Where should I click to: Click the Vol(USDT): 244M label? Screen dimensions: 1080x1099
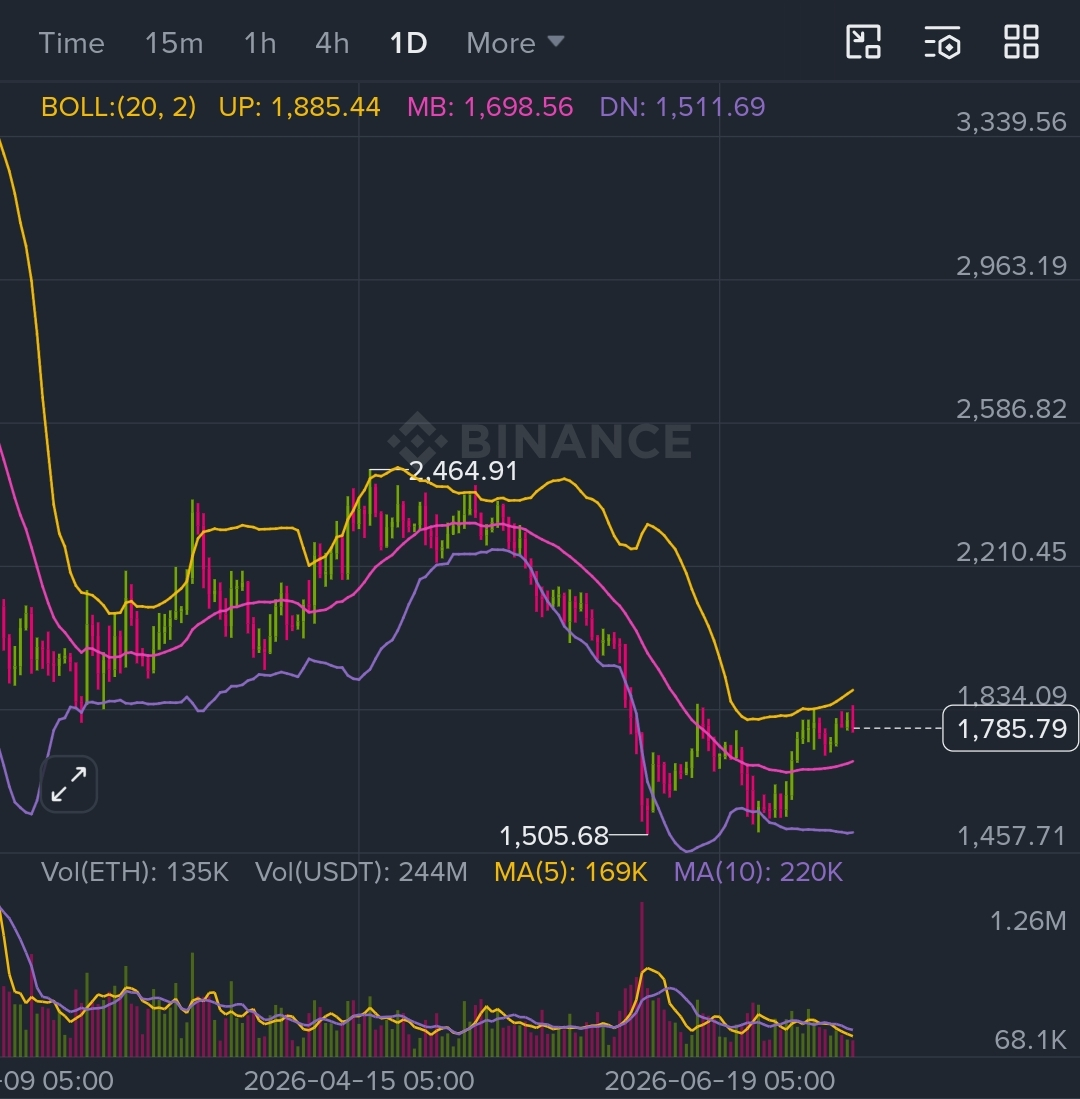pyautogui.click(x=361, y=872)
